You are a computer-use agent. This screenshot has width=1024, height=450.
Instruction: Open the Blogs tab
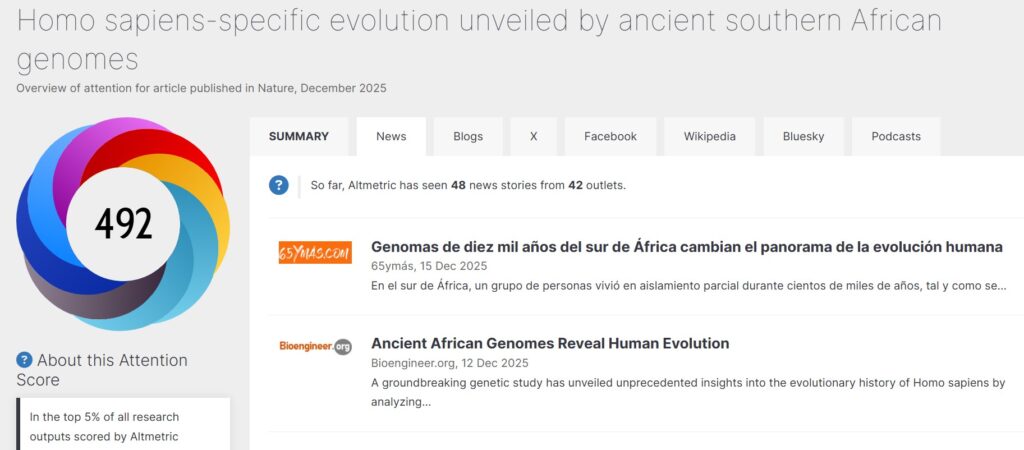(468, 137)
